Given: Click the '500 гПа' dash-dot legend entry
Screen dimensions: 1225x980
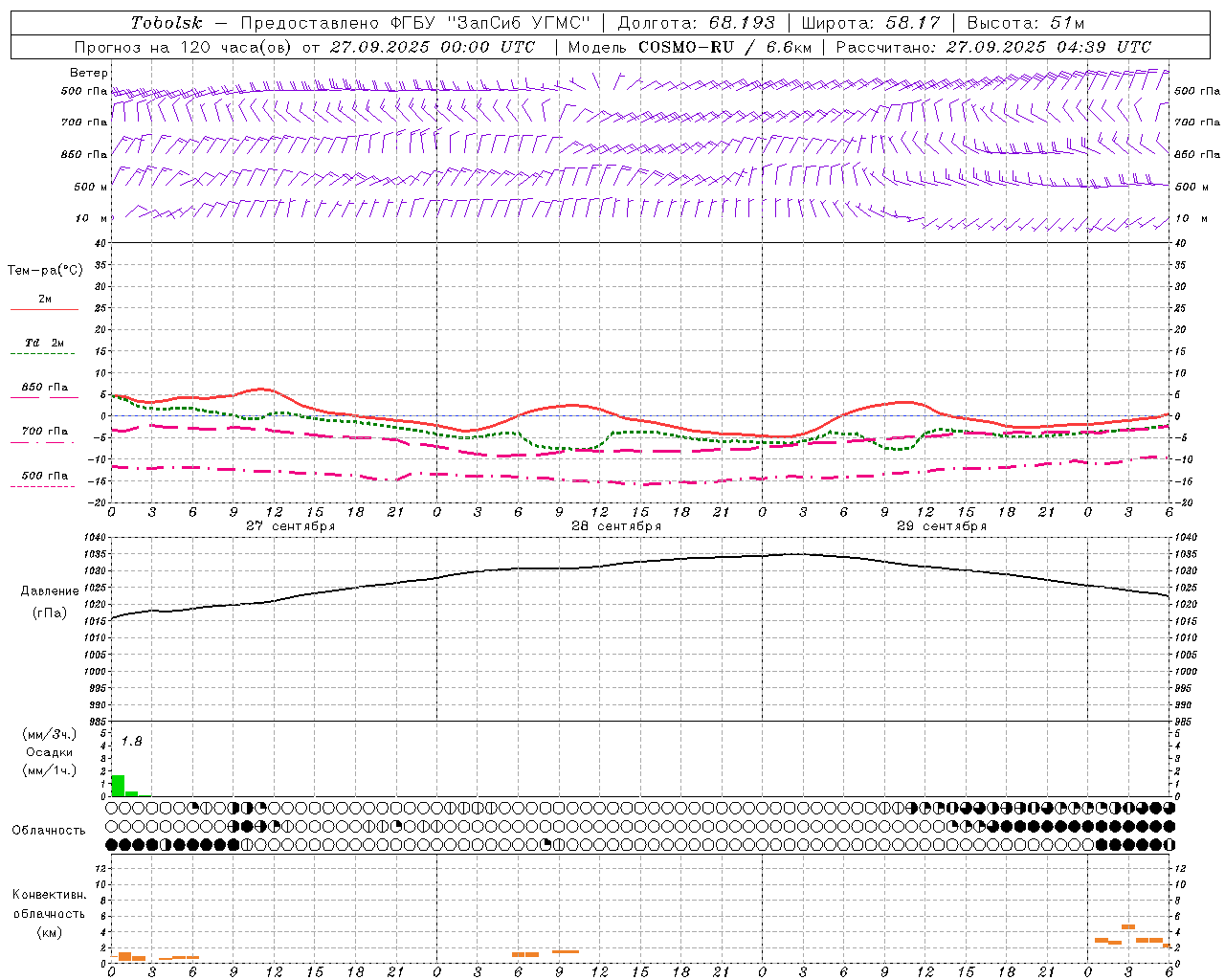Looking at the screenshot, I should pos(45,476).
